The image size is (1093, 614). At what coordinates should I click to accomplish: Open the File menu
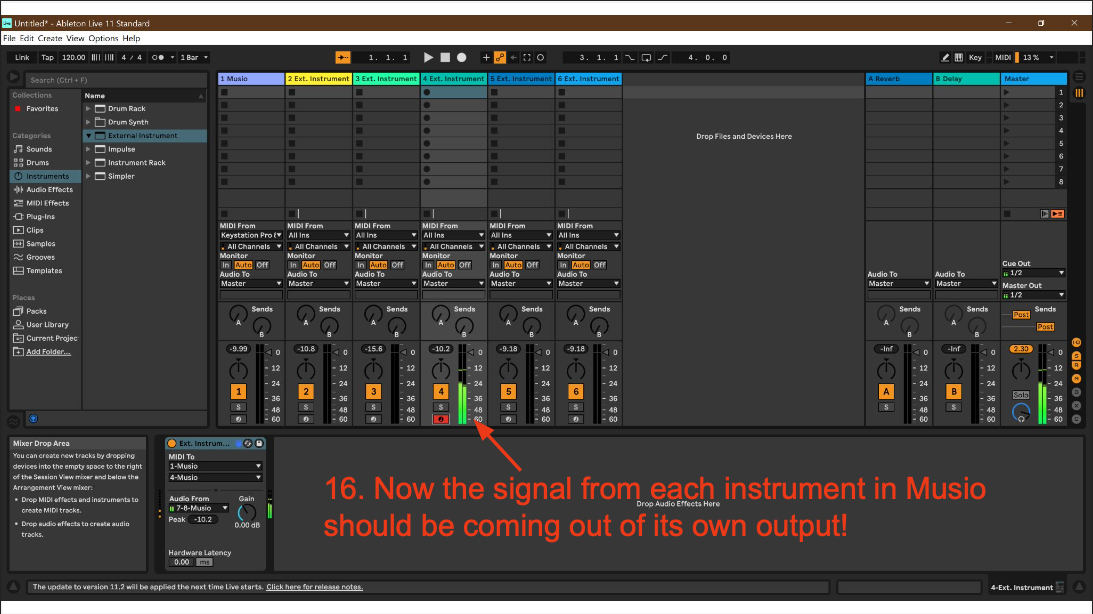coord(9,38)
